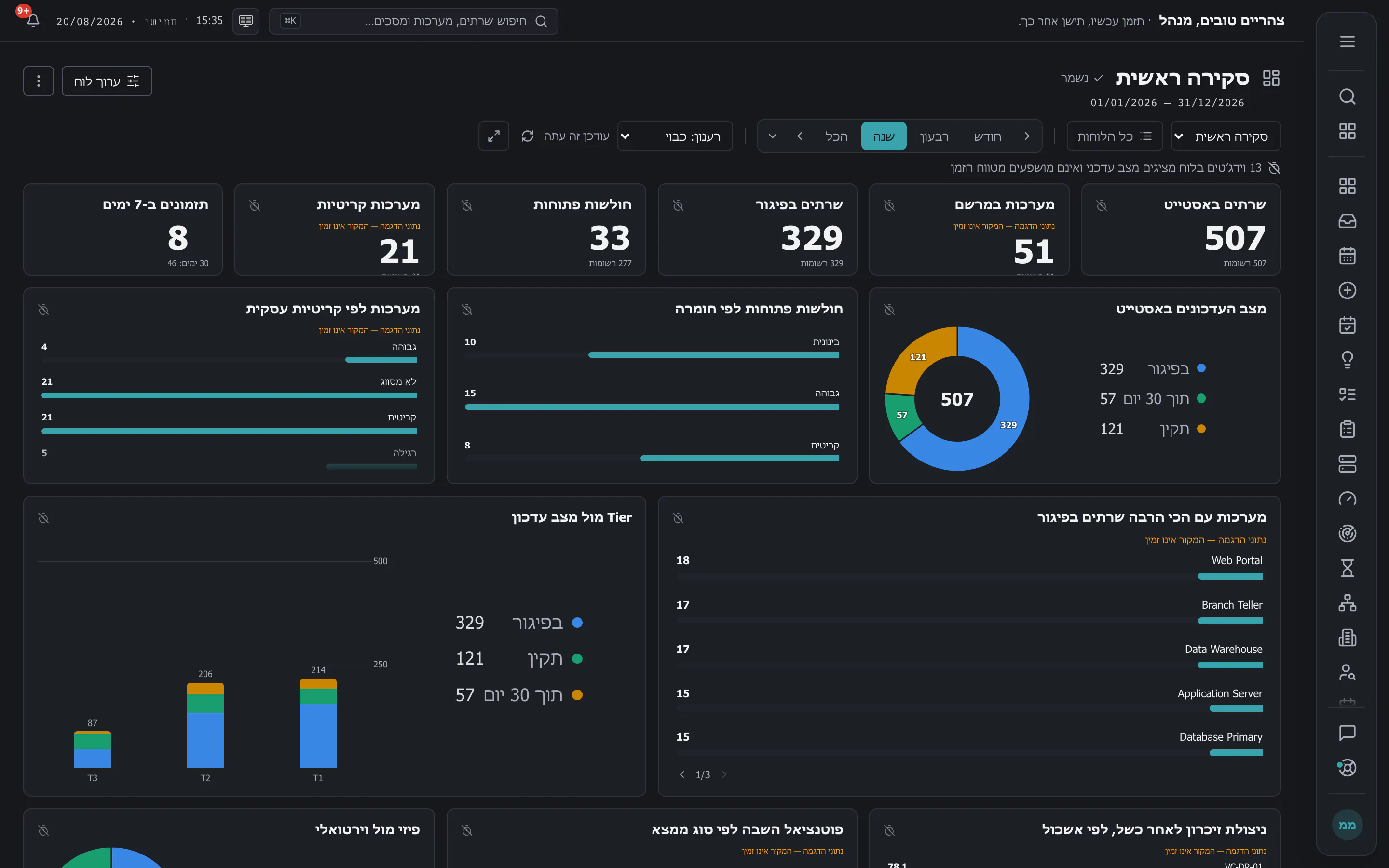The height and width of the screenshot is (868, 1389).
Task: Click the period arrow next to the הכל tab
Action: [x=800, y=136]
